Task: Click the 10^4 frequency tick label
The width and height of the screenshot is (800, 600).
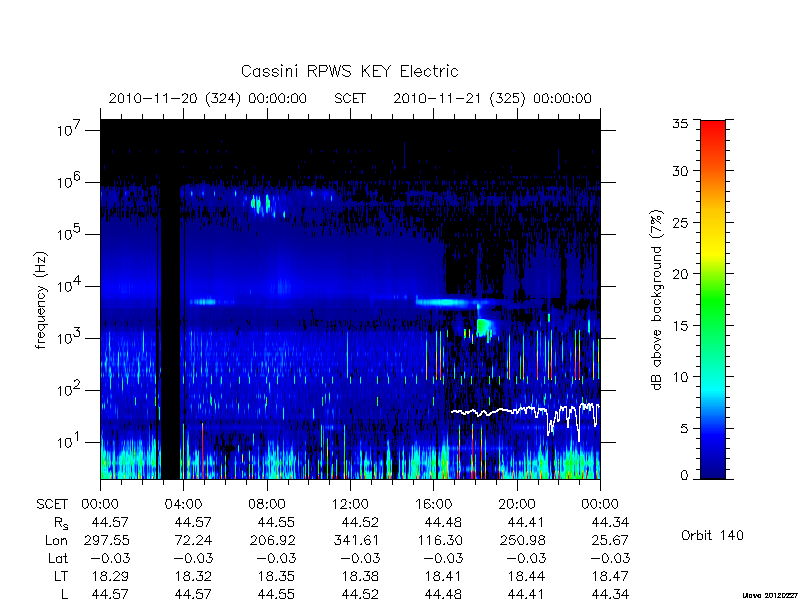Action: click(70, 285)
